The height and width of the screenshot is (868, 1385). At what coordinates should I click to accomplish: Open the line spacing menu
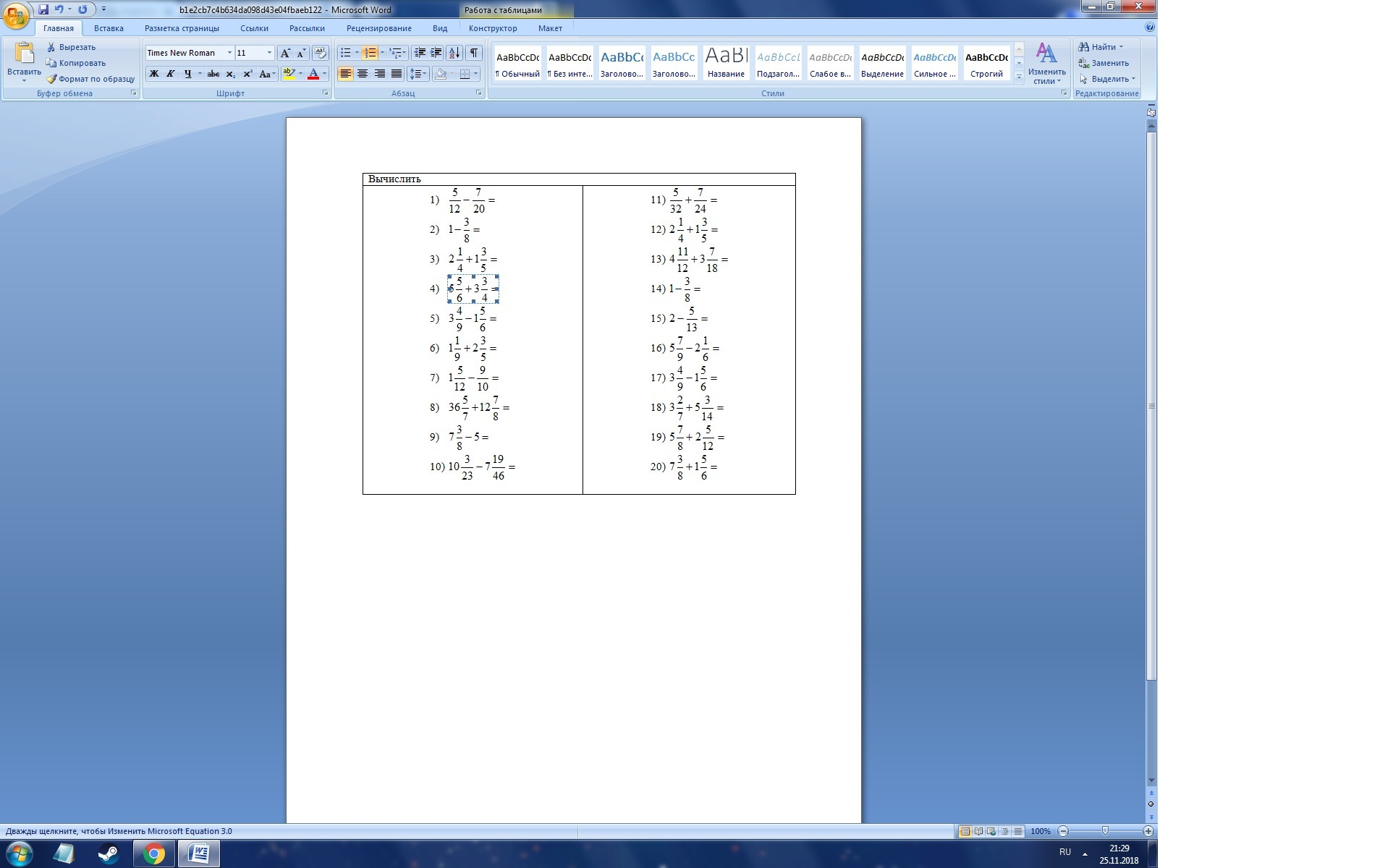point(418,74)
